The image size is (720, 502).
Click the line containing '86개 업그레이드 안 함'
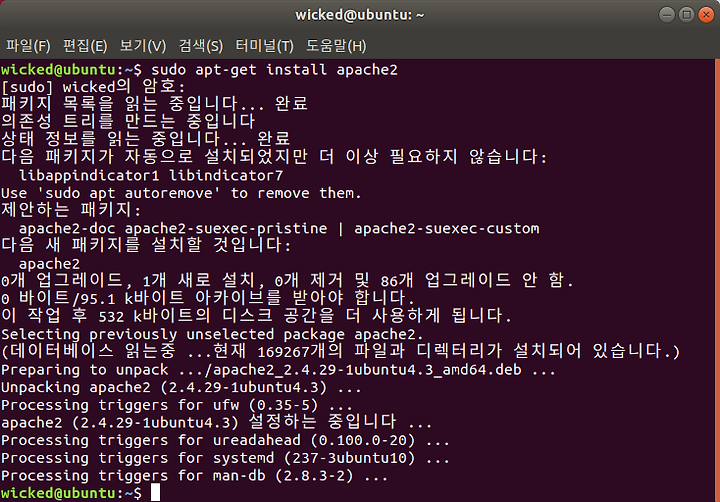[x=287, y=281]
